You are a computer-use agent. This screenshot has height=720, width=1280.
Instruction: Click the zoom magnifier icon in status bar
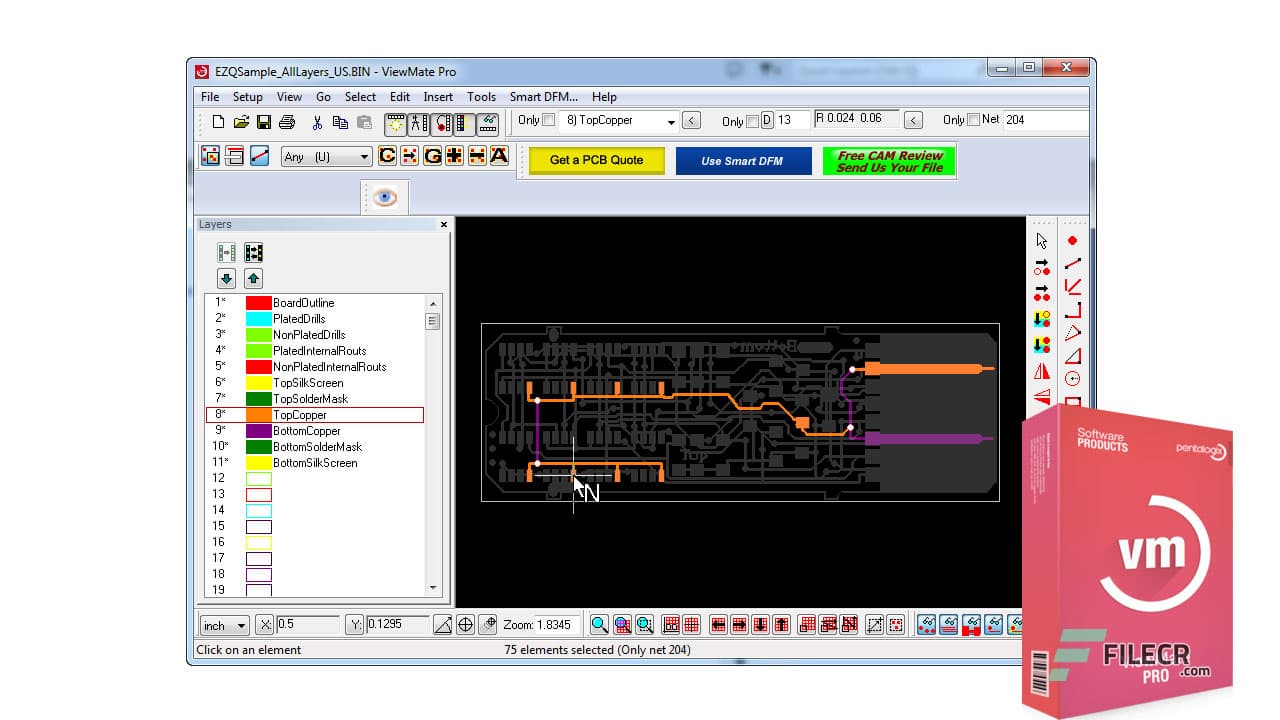click(x=598, y=624)
